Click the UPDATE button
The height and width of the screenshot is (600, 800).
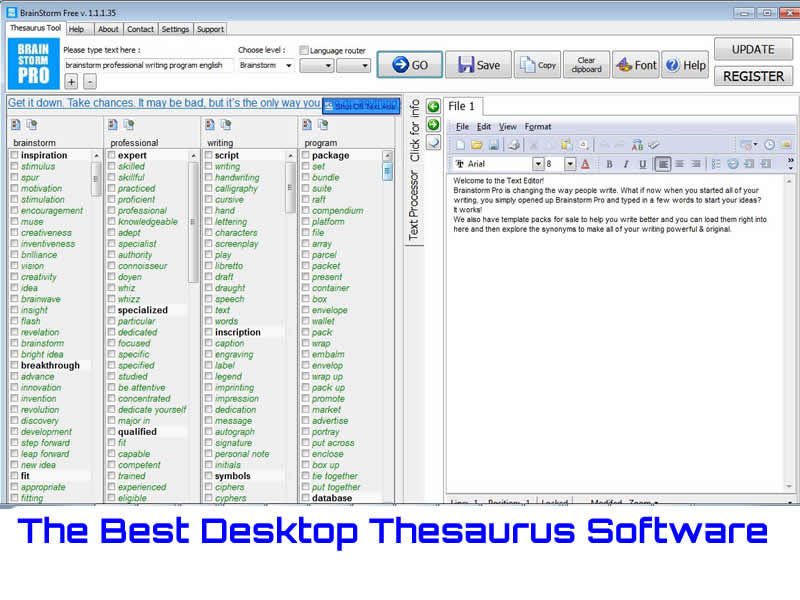pyautogui.click(x=753, y=49)
